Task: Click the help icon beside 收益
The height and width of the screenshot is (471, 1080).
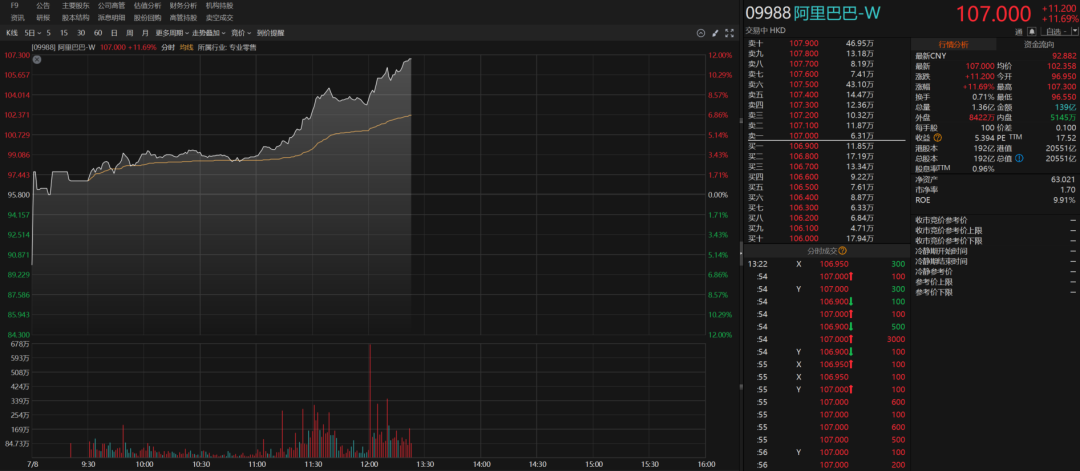Action: 937,138
